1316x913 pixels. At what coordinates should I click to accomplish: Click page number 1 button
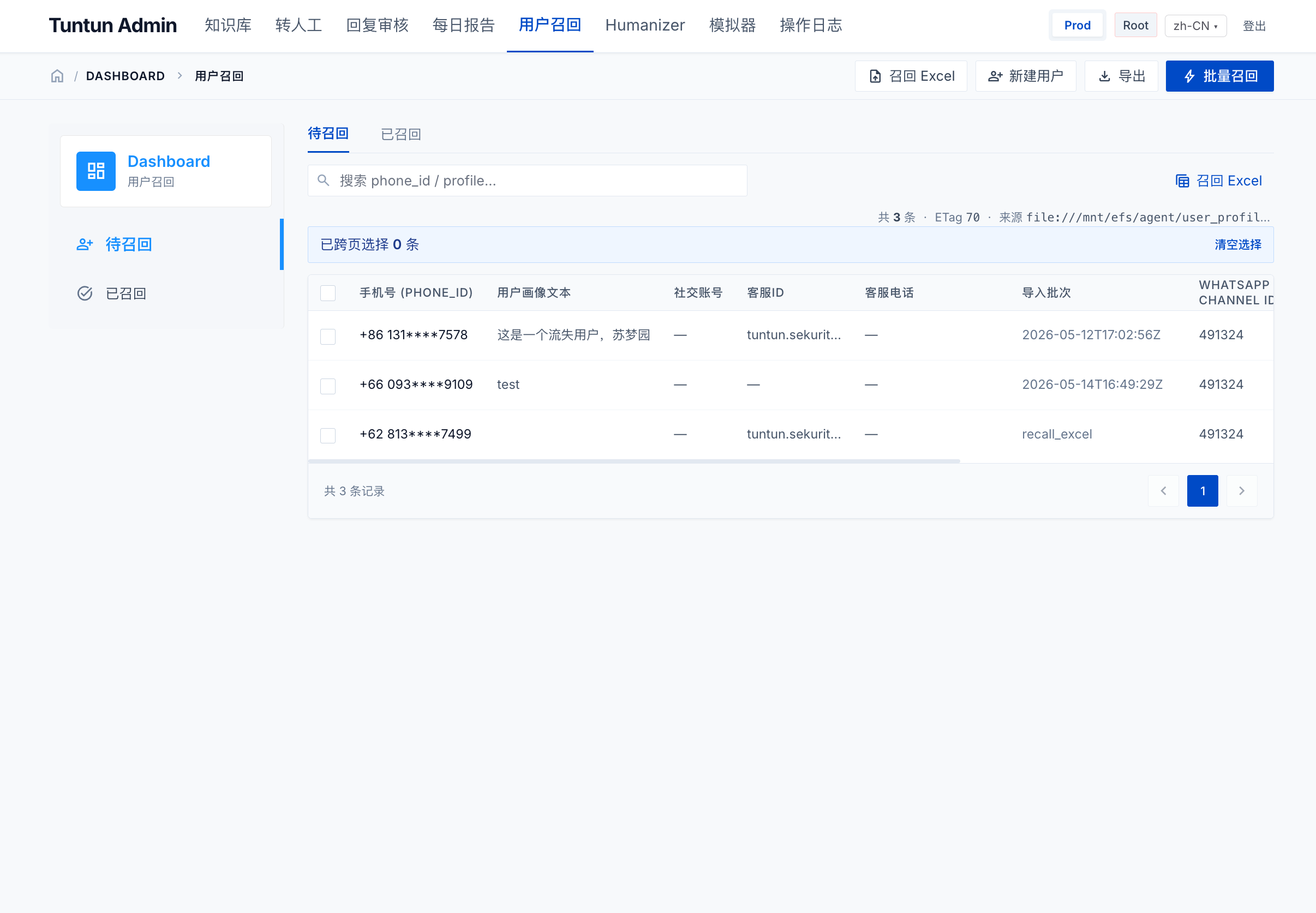1203,491
